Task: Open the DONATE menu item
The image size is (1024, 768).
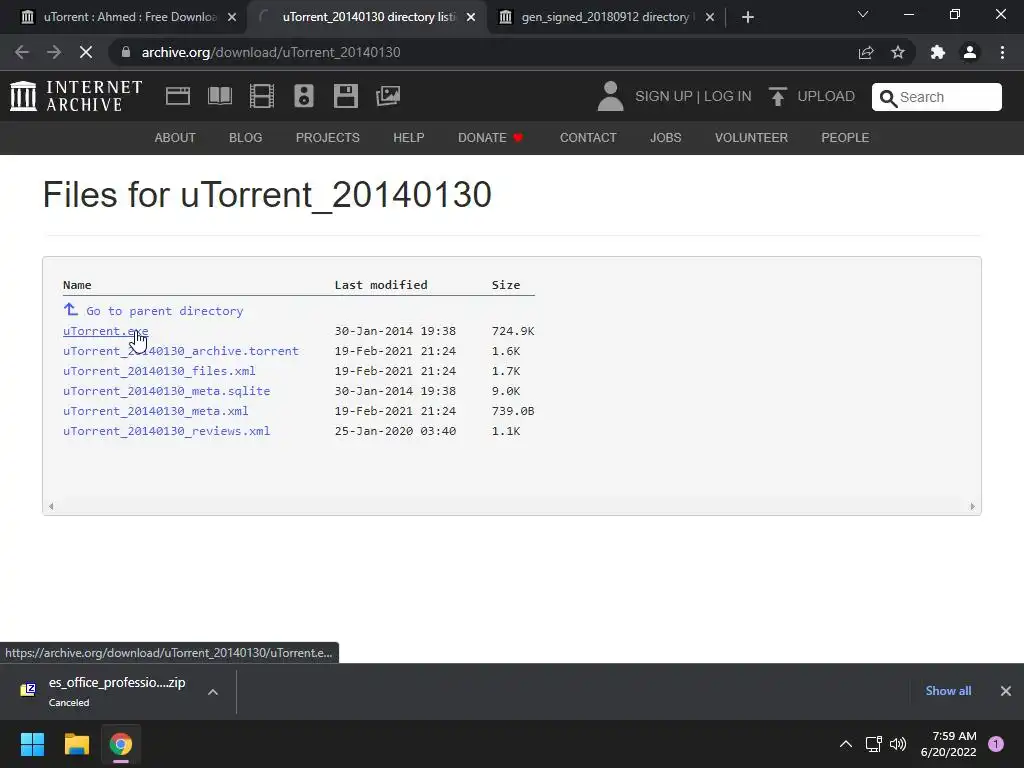Action: tap(490, 138)
